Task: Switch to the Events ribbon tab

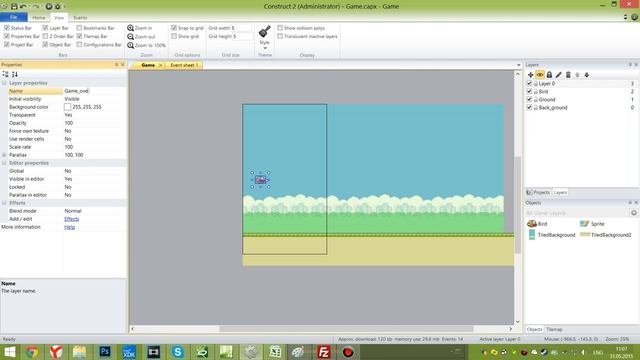Action: click(80, 18)
